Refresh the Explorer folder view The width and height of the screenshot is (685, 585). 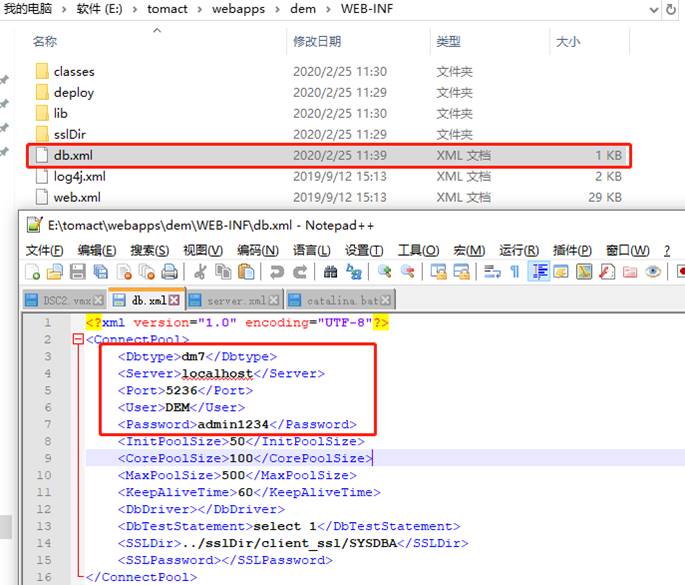pyautogui.click(x=671, y=9)
